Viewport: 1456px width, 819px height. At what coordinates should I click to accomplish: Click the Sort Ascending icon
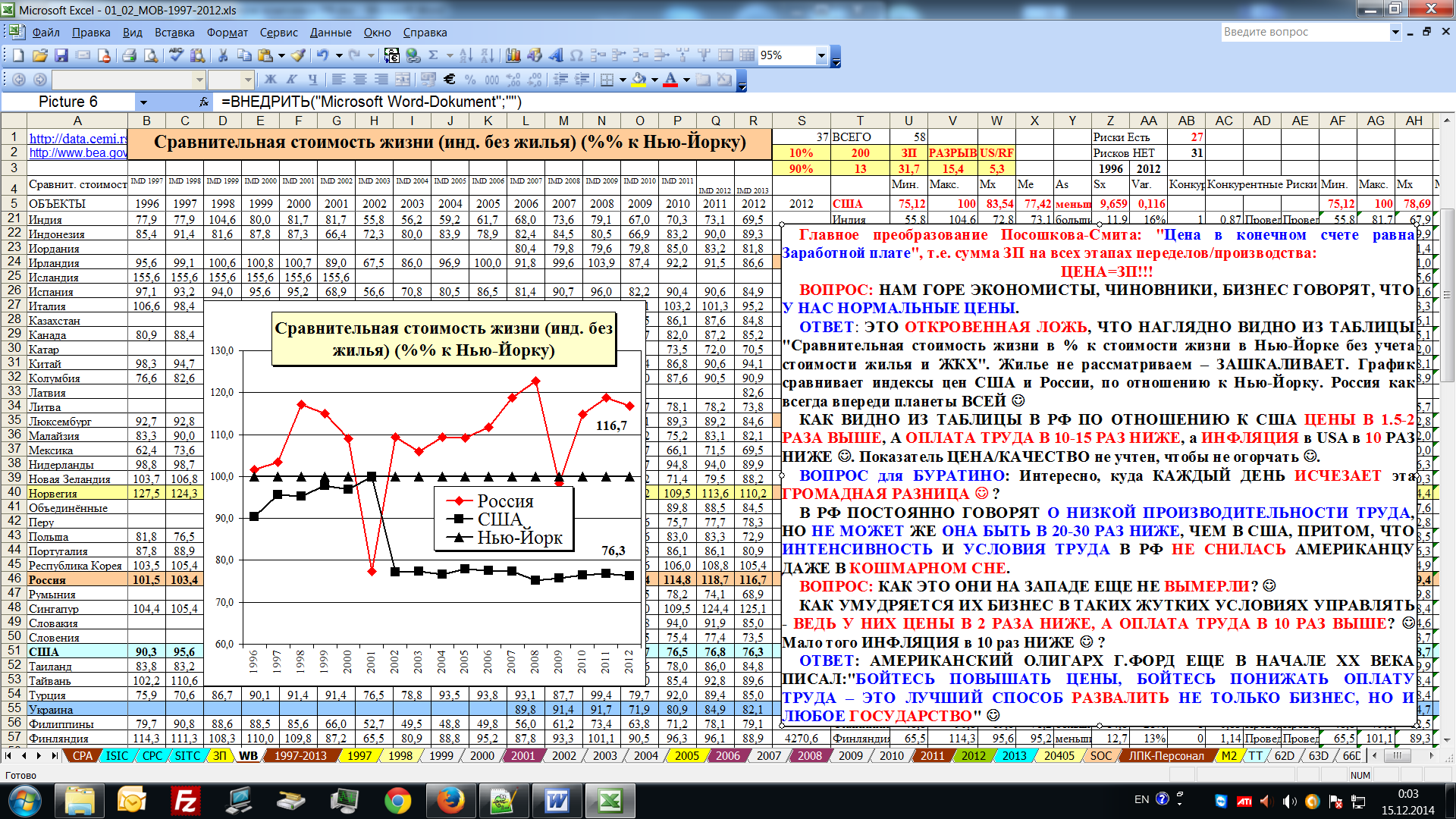tap(466, 55)
